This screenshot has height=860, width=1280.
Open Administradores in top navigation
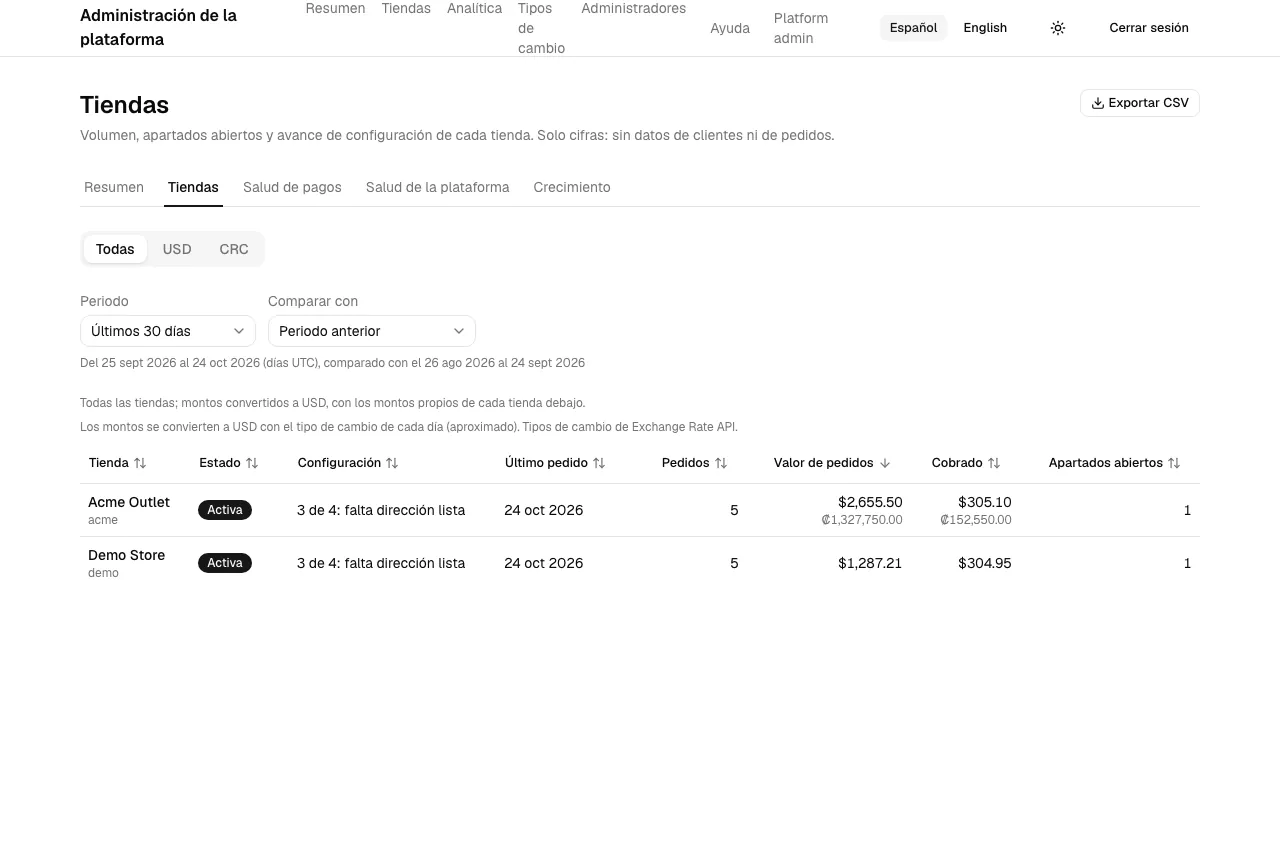click(x=633, y=8)
